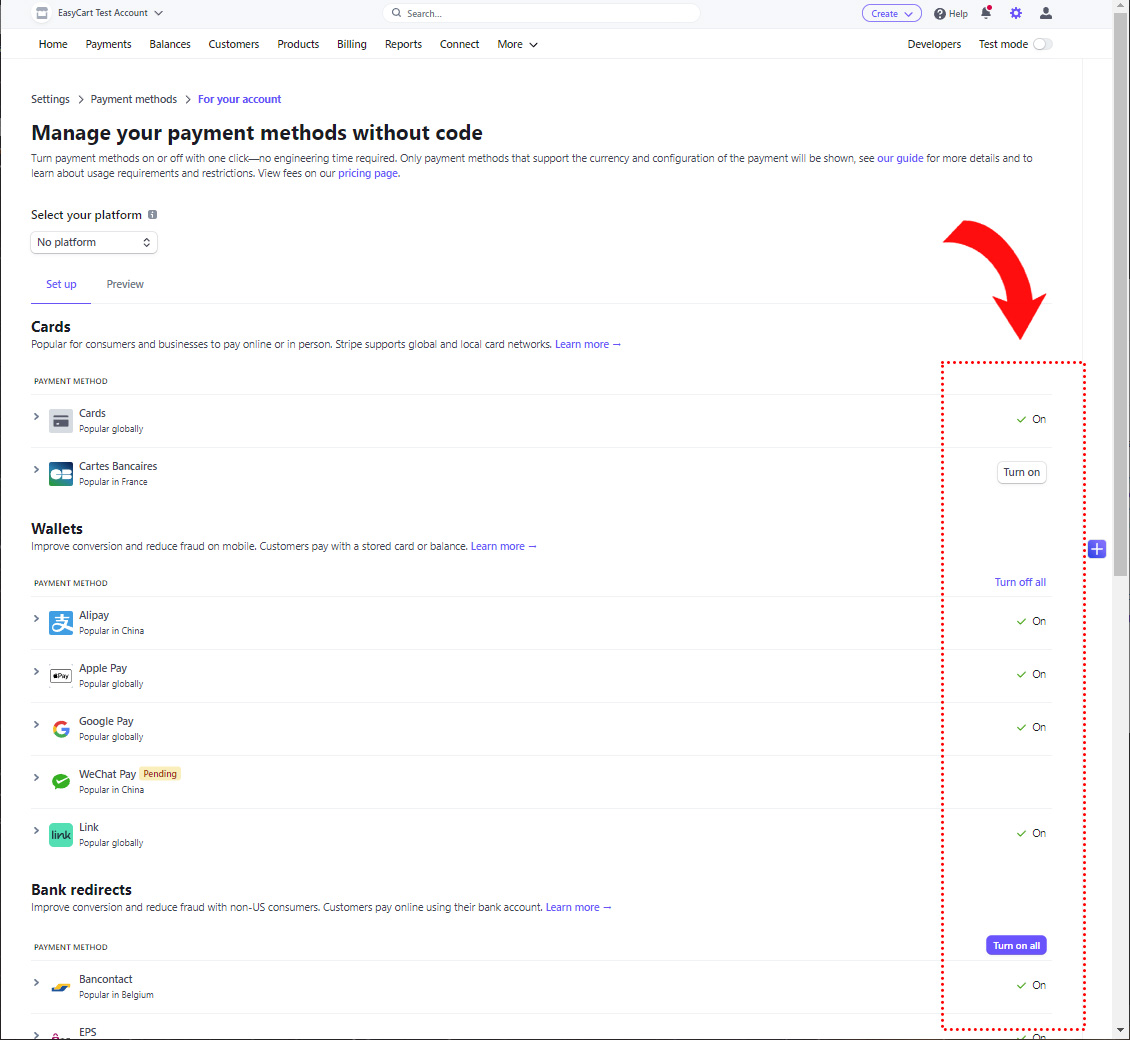The height and width of the screenshot is (1040, 1130).
Task: Click the platform info icon
Action: tap(153, 215)
